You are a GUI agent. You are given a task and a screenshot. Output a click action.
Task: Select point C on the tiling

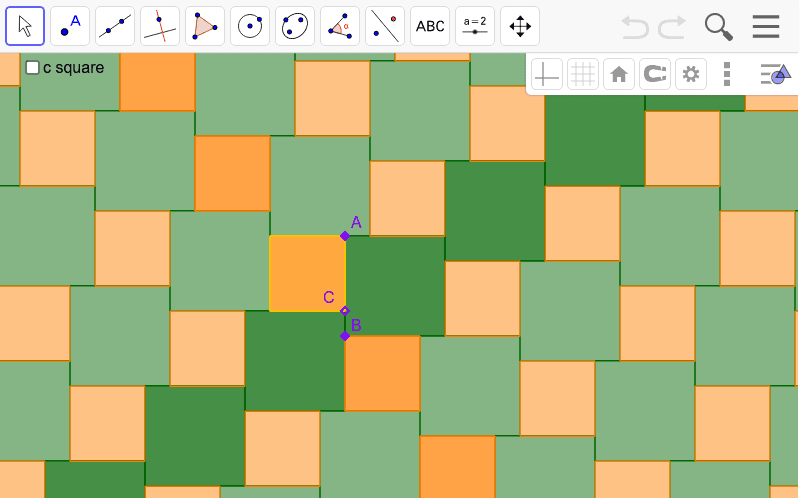coord(345,311)
